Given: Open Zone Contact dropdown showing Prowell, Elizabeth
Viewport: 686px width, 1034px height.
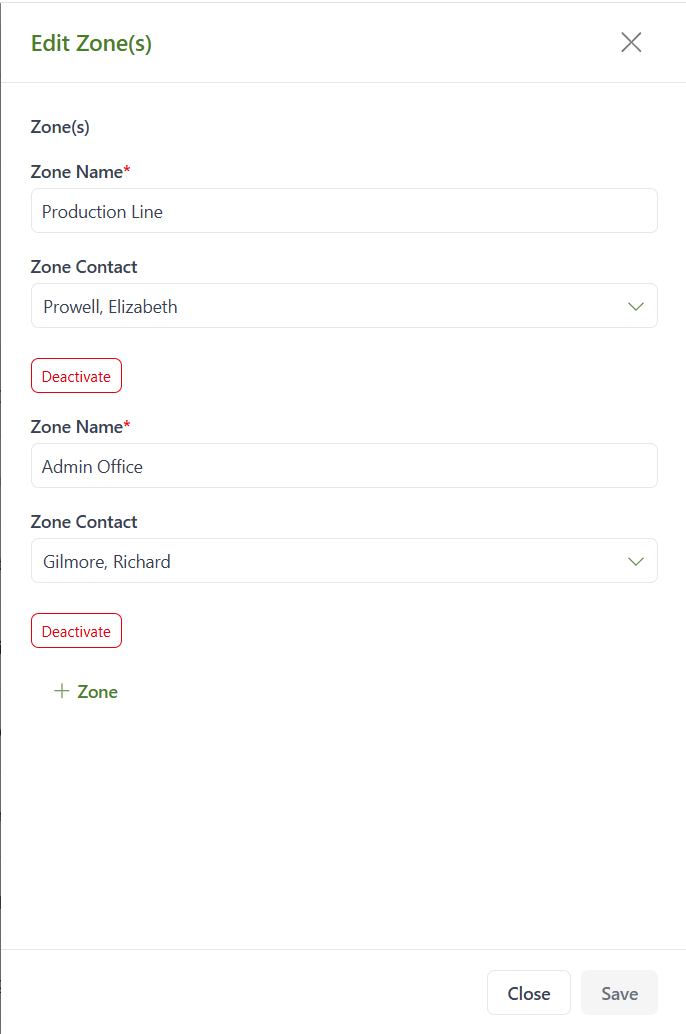Looking at the screenshot, I should coord(330,306).
